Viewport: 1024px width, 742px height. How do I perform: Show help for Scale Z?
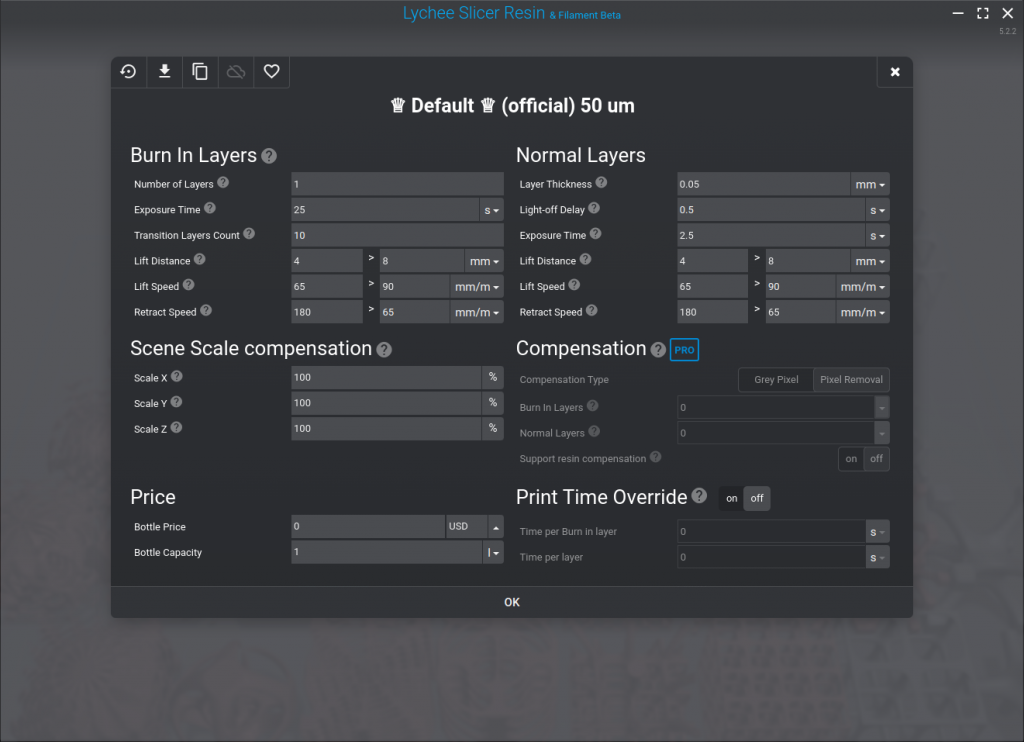coord(176,428)
